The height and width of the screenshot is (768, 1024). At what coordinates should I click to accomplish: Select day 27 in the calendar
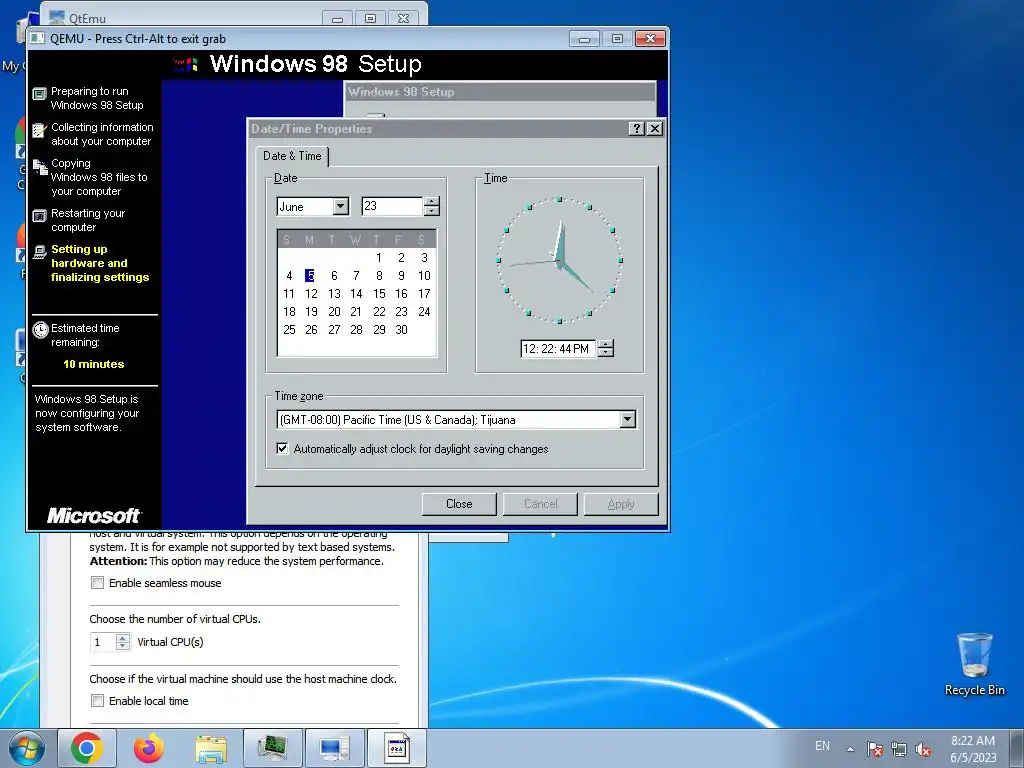pyautogui.click(x=334, y=330)
